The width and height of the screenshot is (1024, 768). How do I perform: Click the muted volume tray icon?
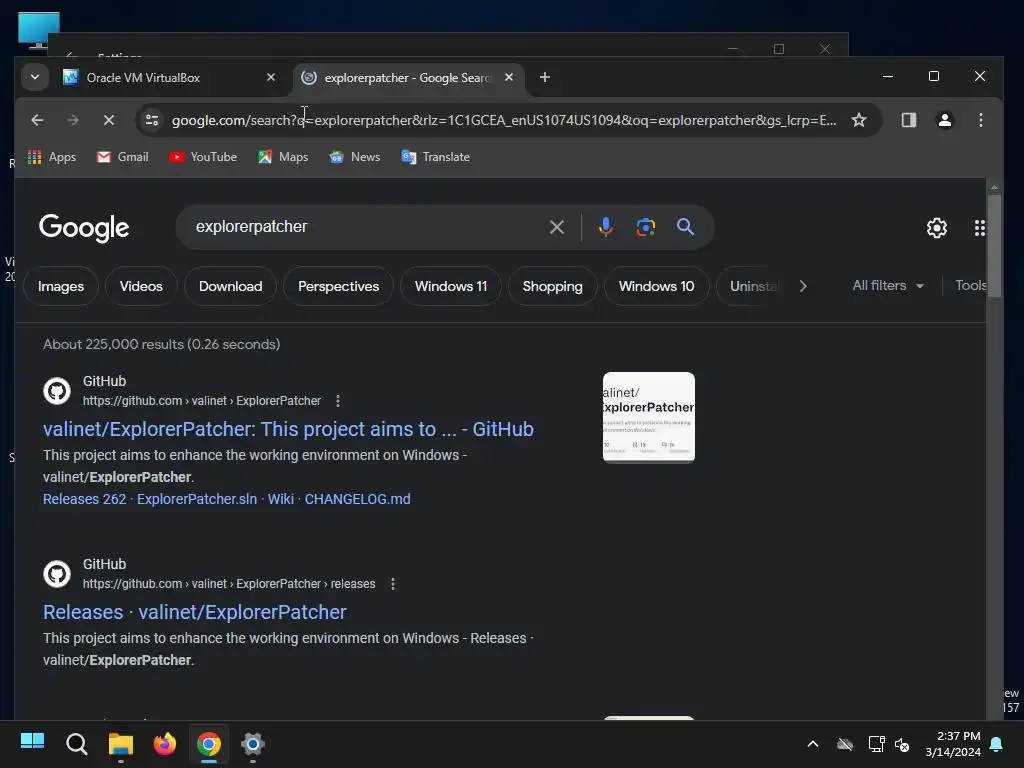(x=902, y=744)
